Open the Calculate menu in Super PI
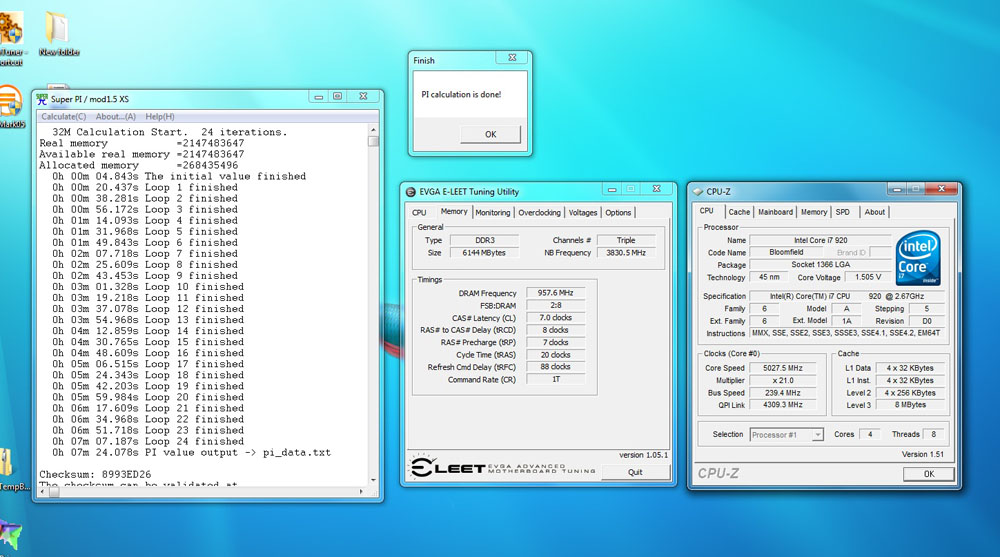The height and width of the screenshot is (557, 1000). (64, 117)
